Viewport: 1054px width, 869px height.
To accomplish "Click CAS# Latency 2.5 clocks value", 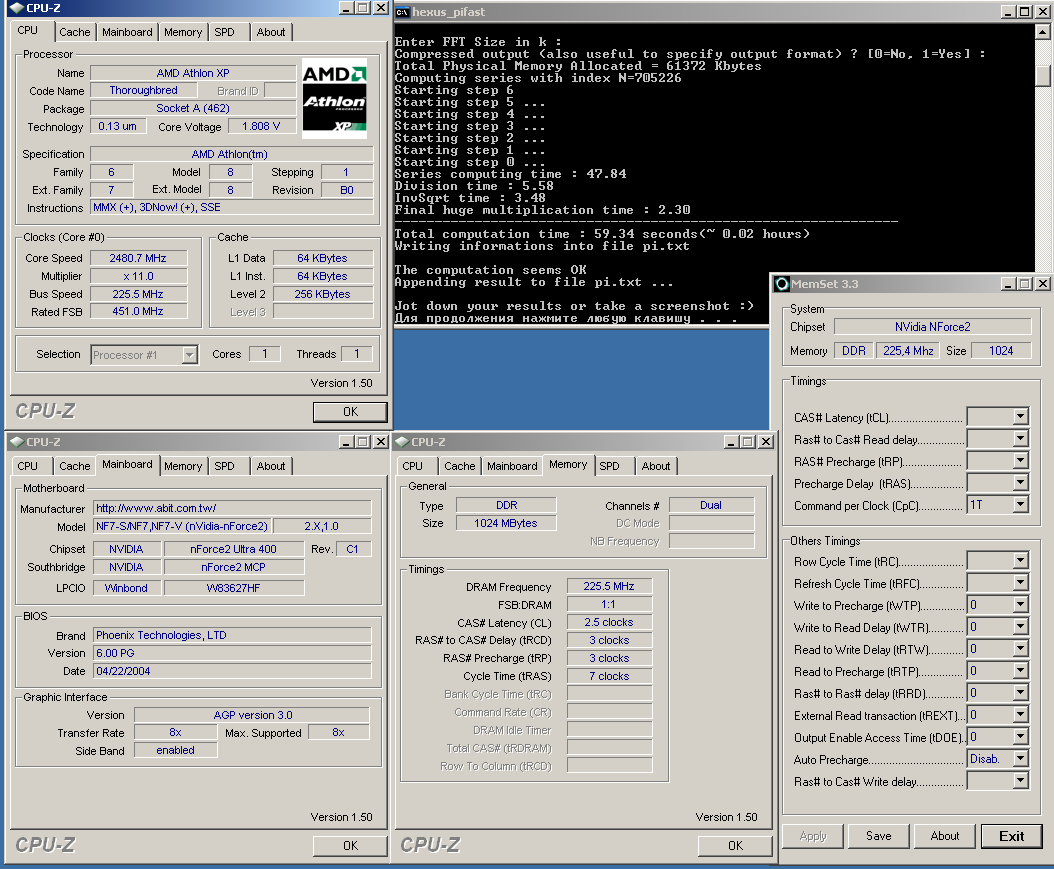I will (x=608, y=622).
